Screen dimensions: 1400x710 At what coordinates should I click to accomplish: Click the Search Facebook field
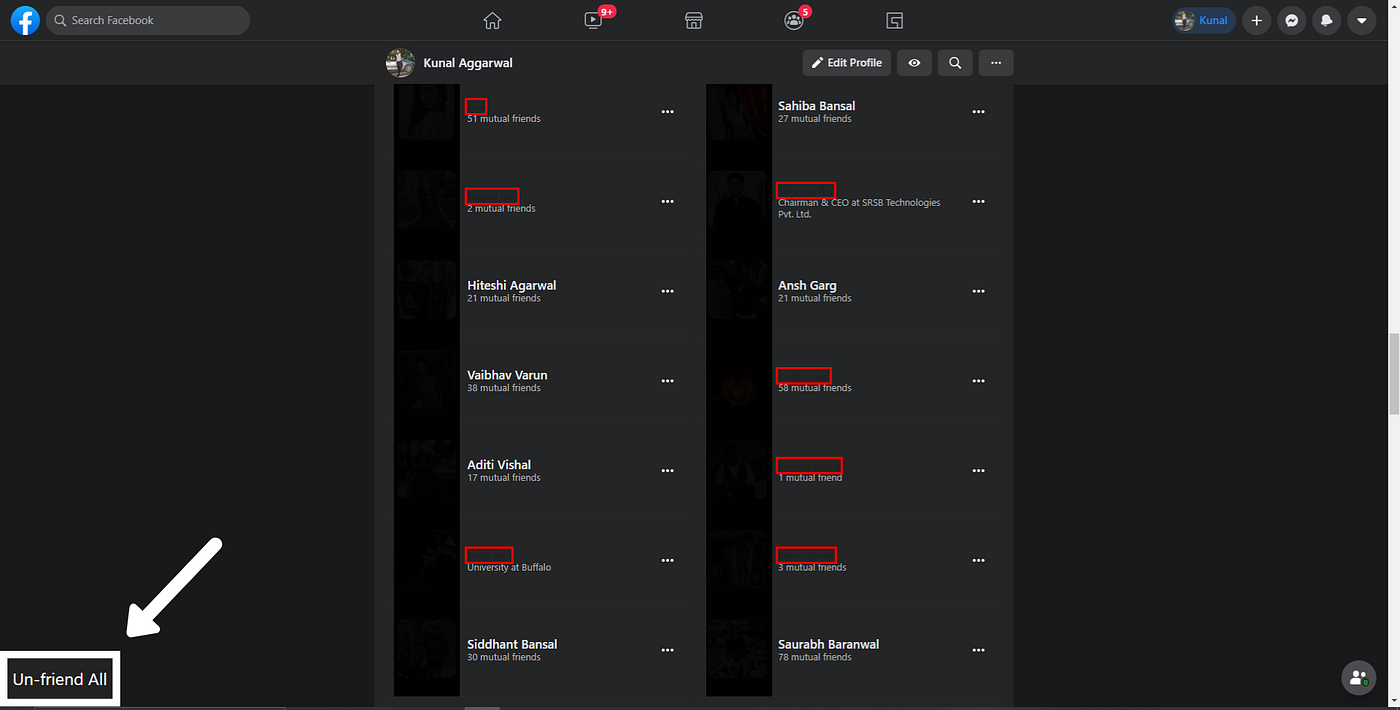point(148,20)
